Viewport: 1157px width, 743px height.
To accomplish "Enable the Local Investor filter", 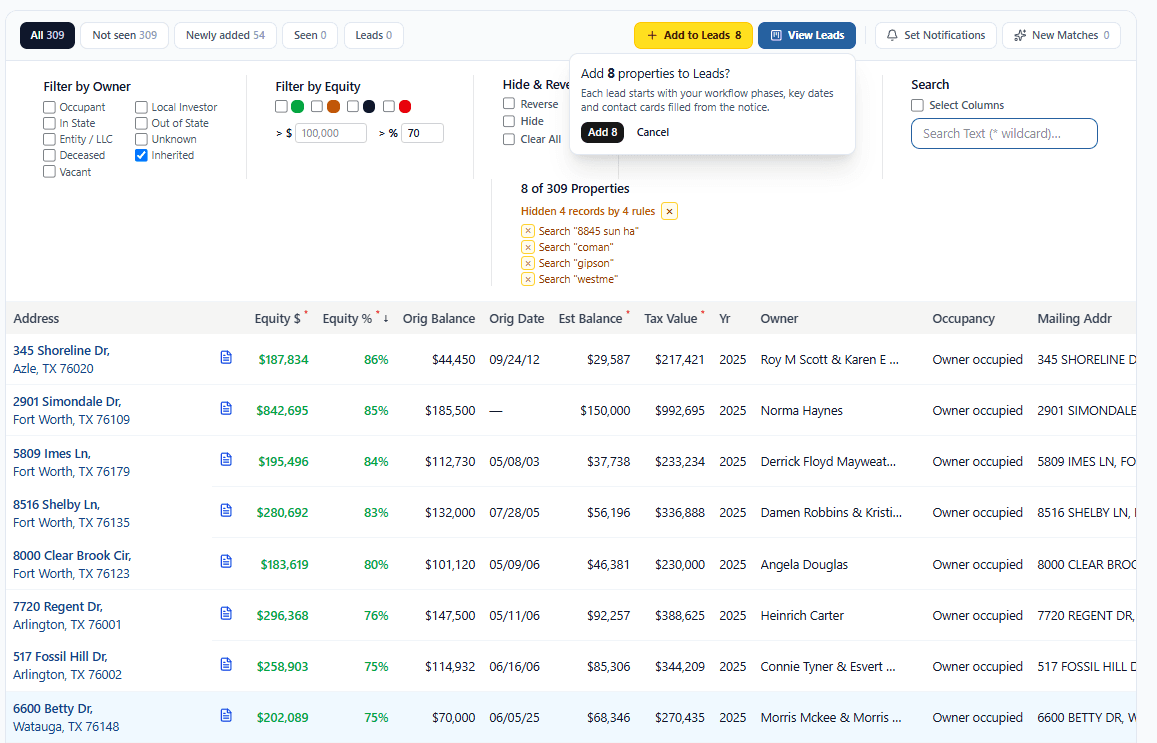I will coord(141,107).
